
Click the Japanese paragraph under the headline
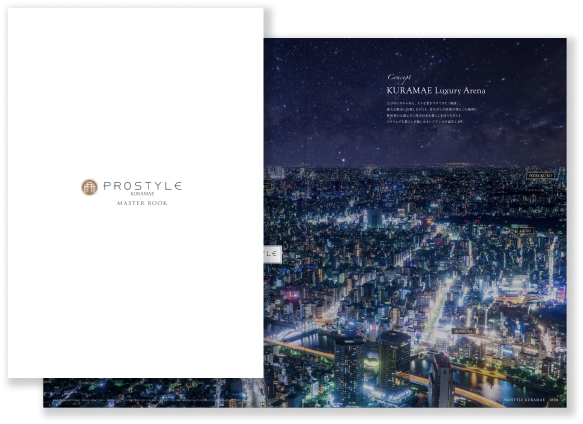(431, 112)
